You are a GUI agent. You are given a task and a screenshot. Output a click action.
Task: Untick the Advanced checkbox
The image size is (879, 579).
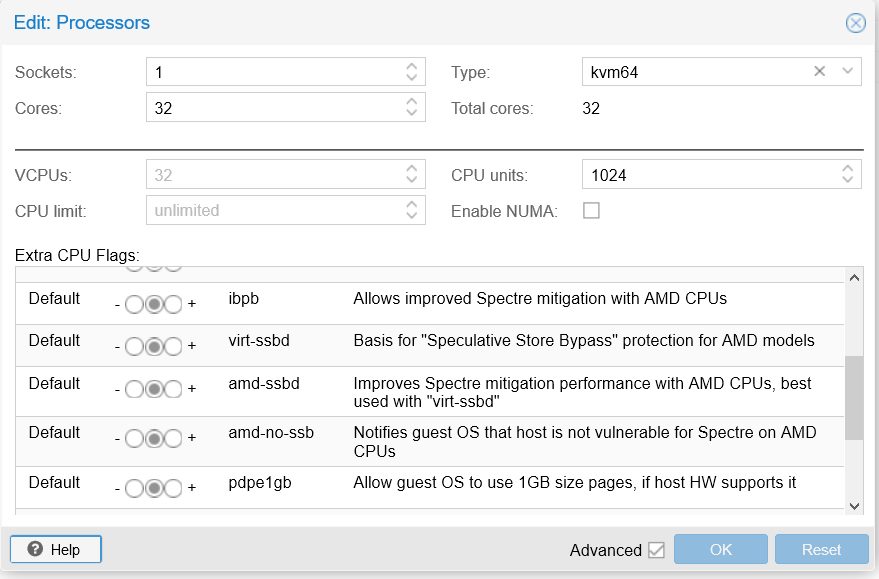point(656,550)
